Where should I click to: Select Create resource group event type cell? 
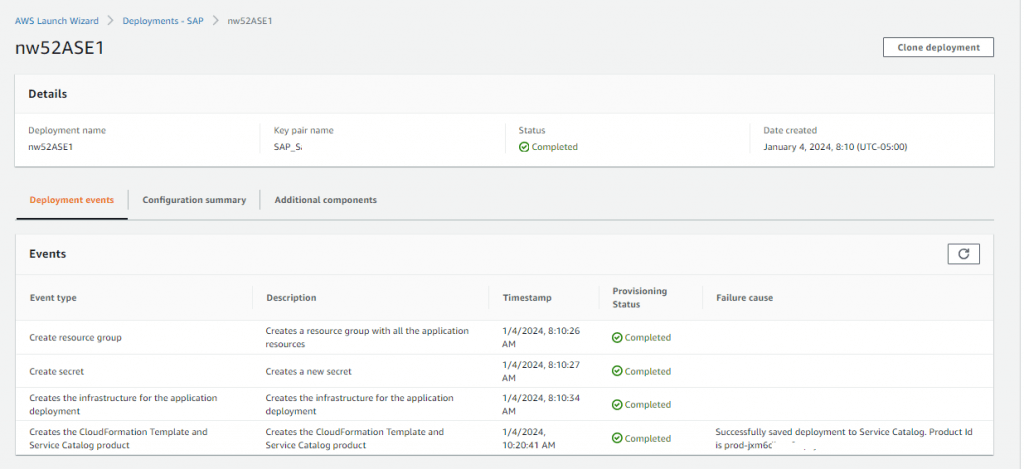tap(76, 338)
